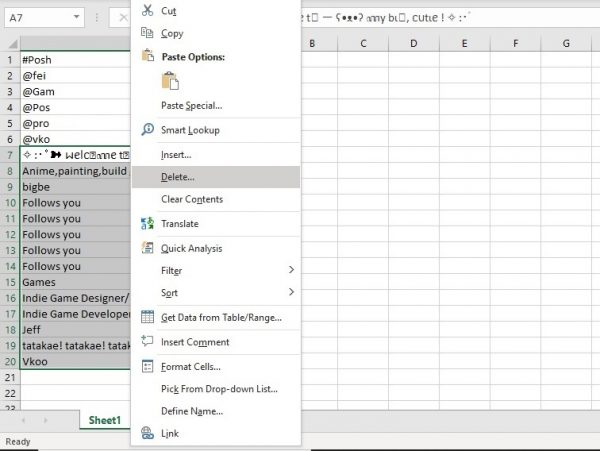The width and height of the screenshot is (600, 451).
Task: Click the Copy icon in context menu
Action: coord(148,33)
